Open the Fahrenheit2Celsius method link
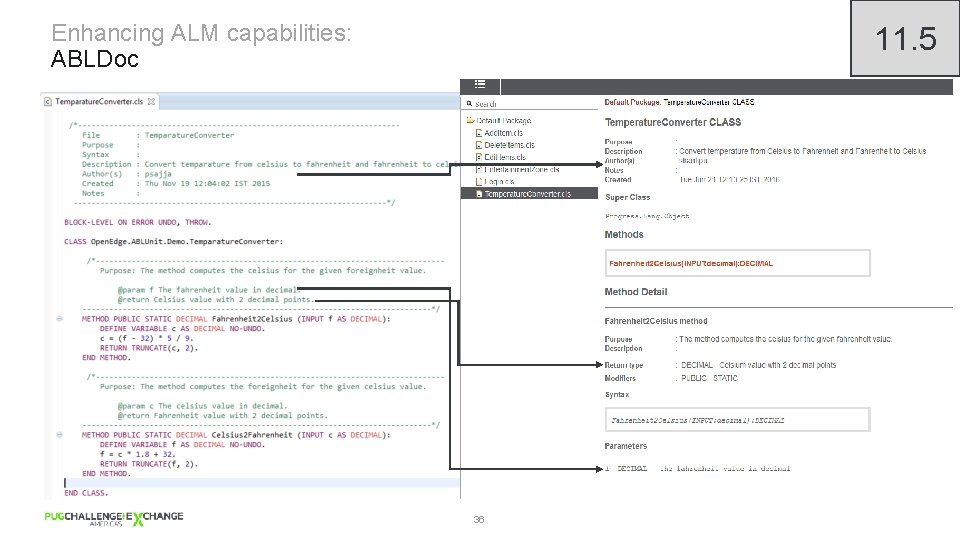Screen dimensions: 960x540 pyautogui.click(x=691, y=263)
